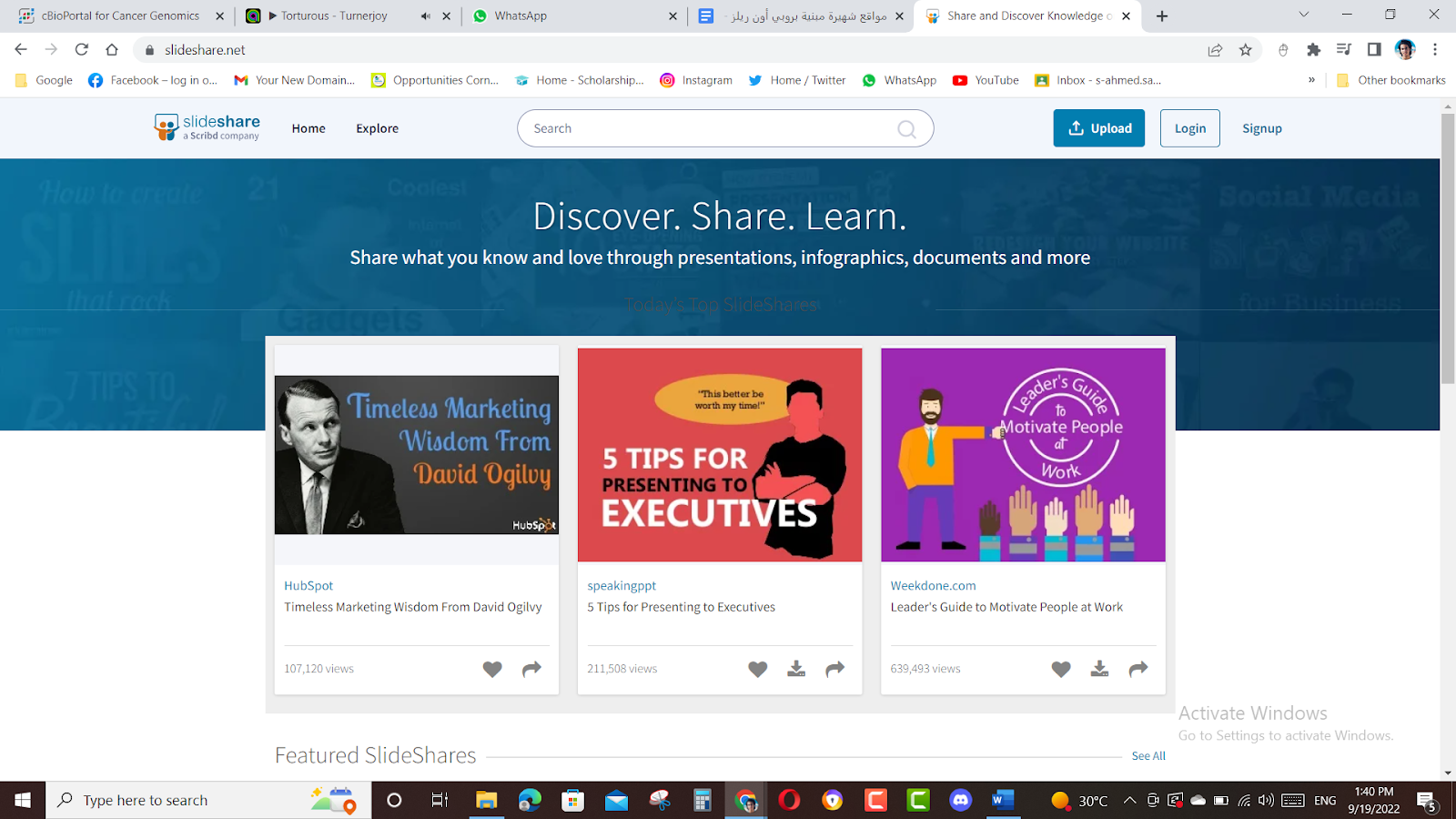Open the Explore navigation item
1456x819 pixels.
tap(378, 128)
